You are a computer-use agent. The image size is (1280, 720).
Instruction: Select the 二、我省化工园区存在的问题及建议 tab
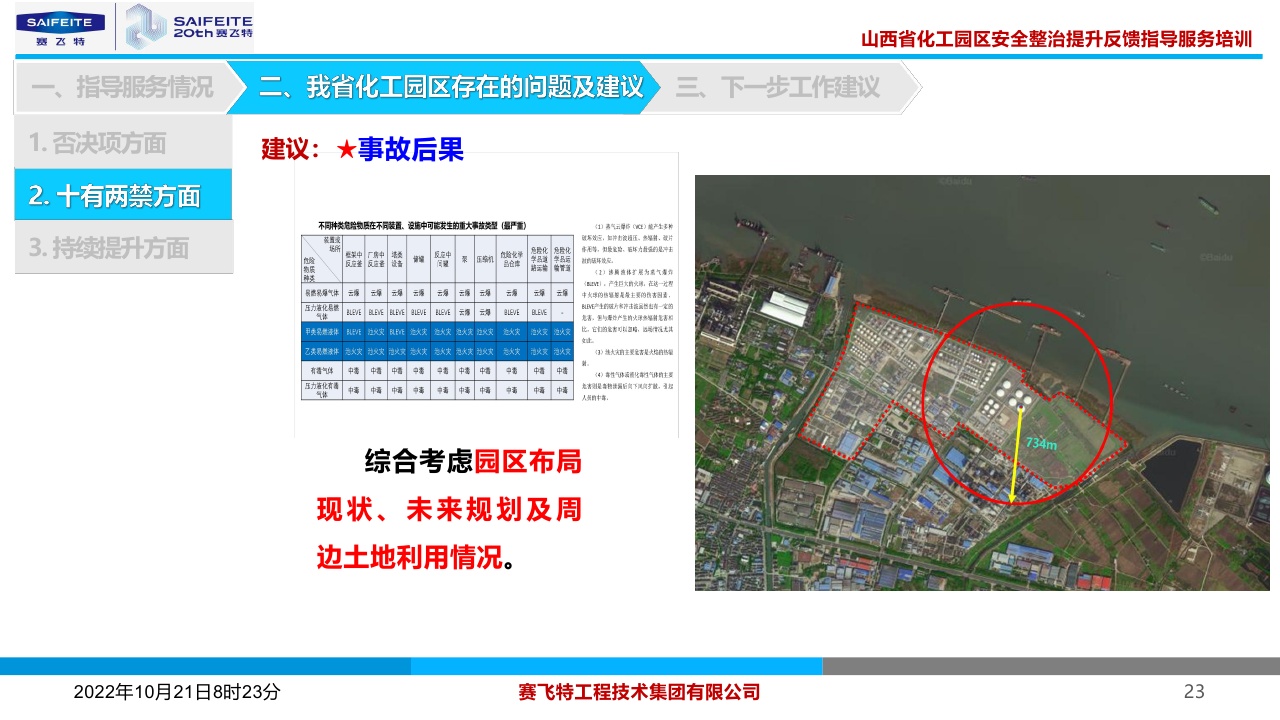coord(450,88)
